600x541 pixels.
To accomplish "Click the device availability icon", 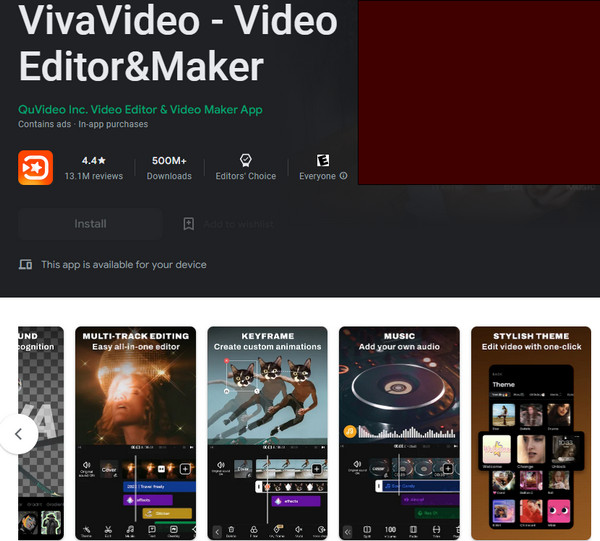I will (x=26, y=264).
